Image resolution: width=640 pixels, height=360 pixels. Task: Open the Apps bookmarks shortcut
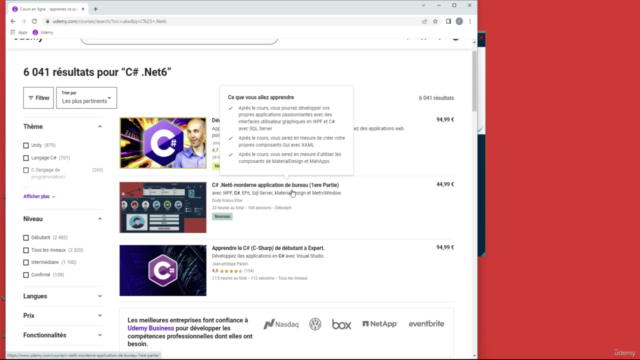(x=19, y=32)
